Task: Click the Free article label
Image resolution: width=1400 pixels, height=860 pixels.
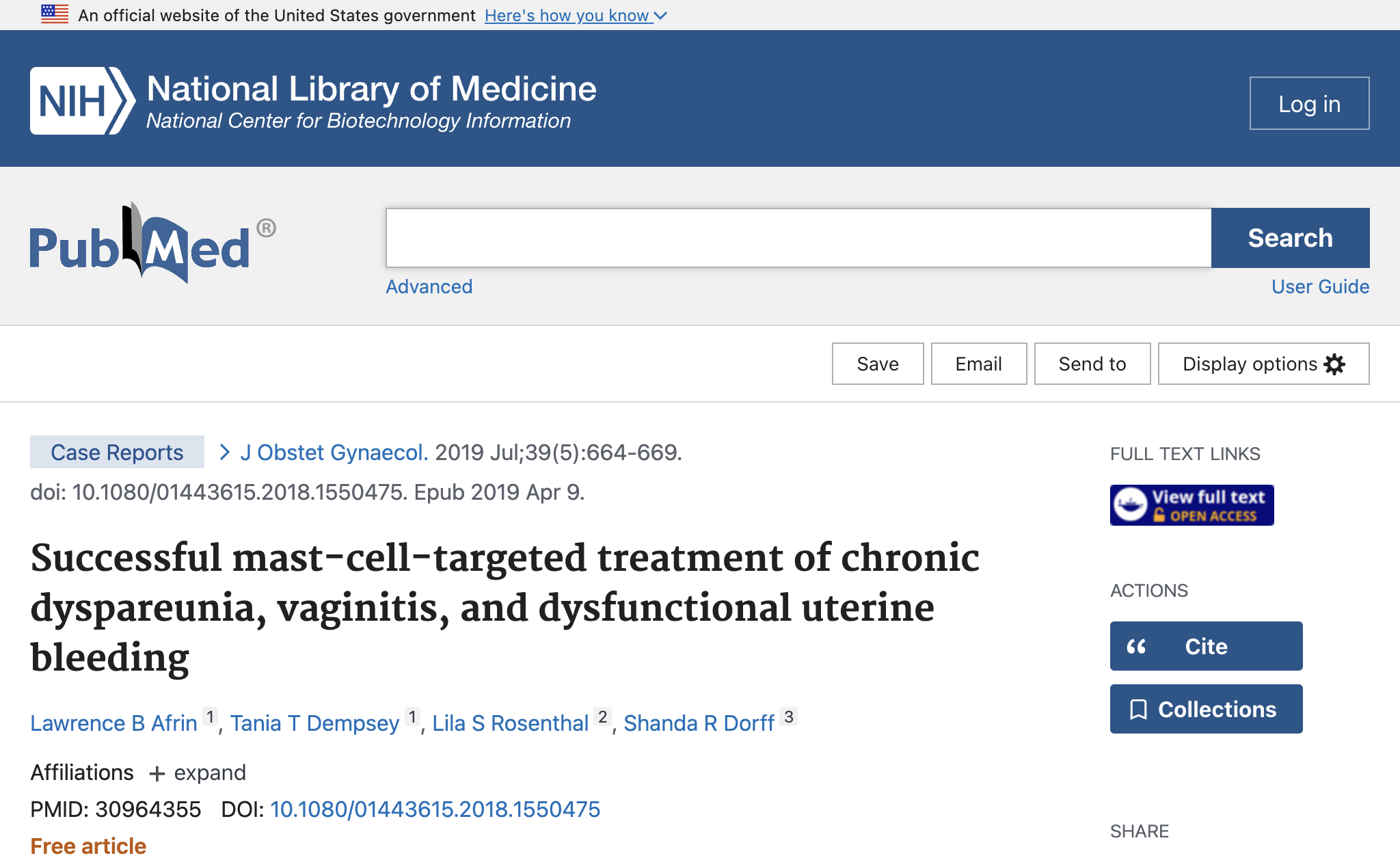Action: click(x=88, y=846)
